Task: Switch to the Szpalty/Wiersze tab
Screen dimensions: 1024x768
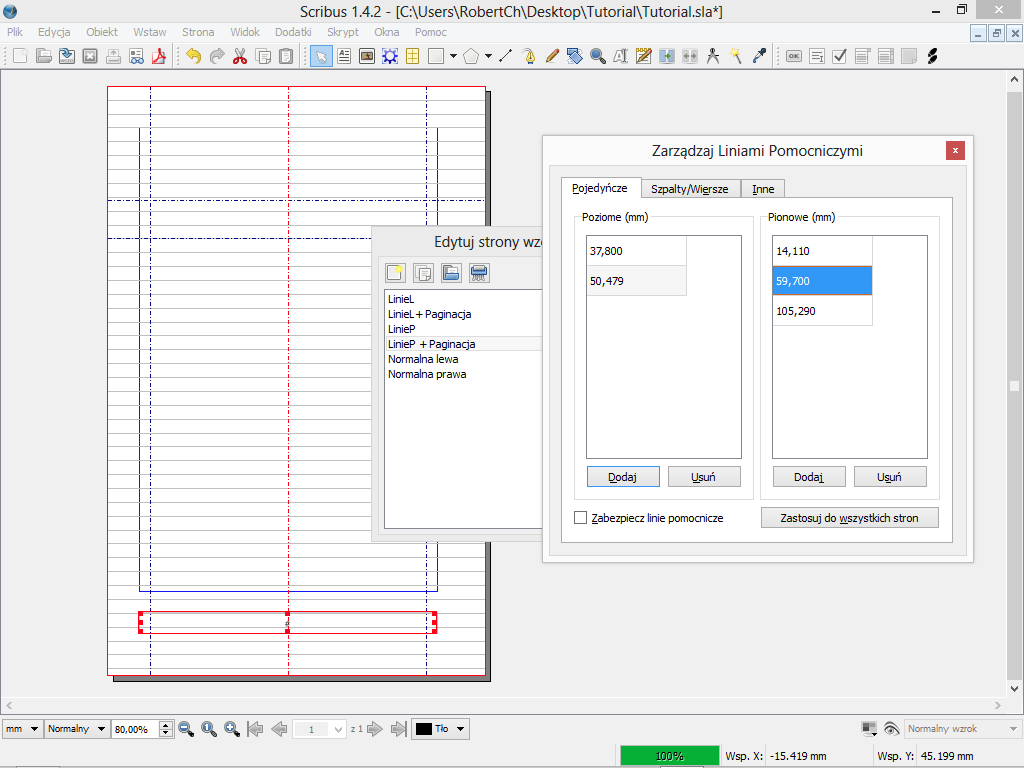Action: pyautogui.click(x=691, y=189)
